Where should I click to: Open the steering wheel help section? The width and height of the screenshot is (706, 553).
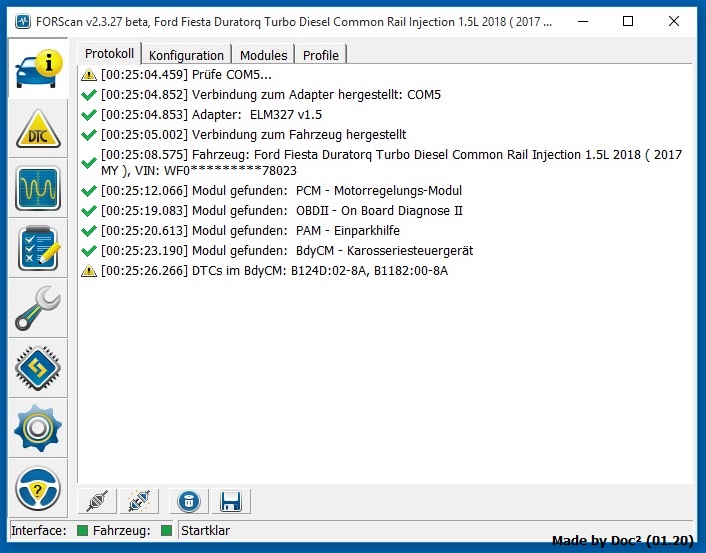38,488
